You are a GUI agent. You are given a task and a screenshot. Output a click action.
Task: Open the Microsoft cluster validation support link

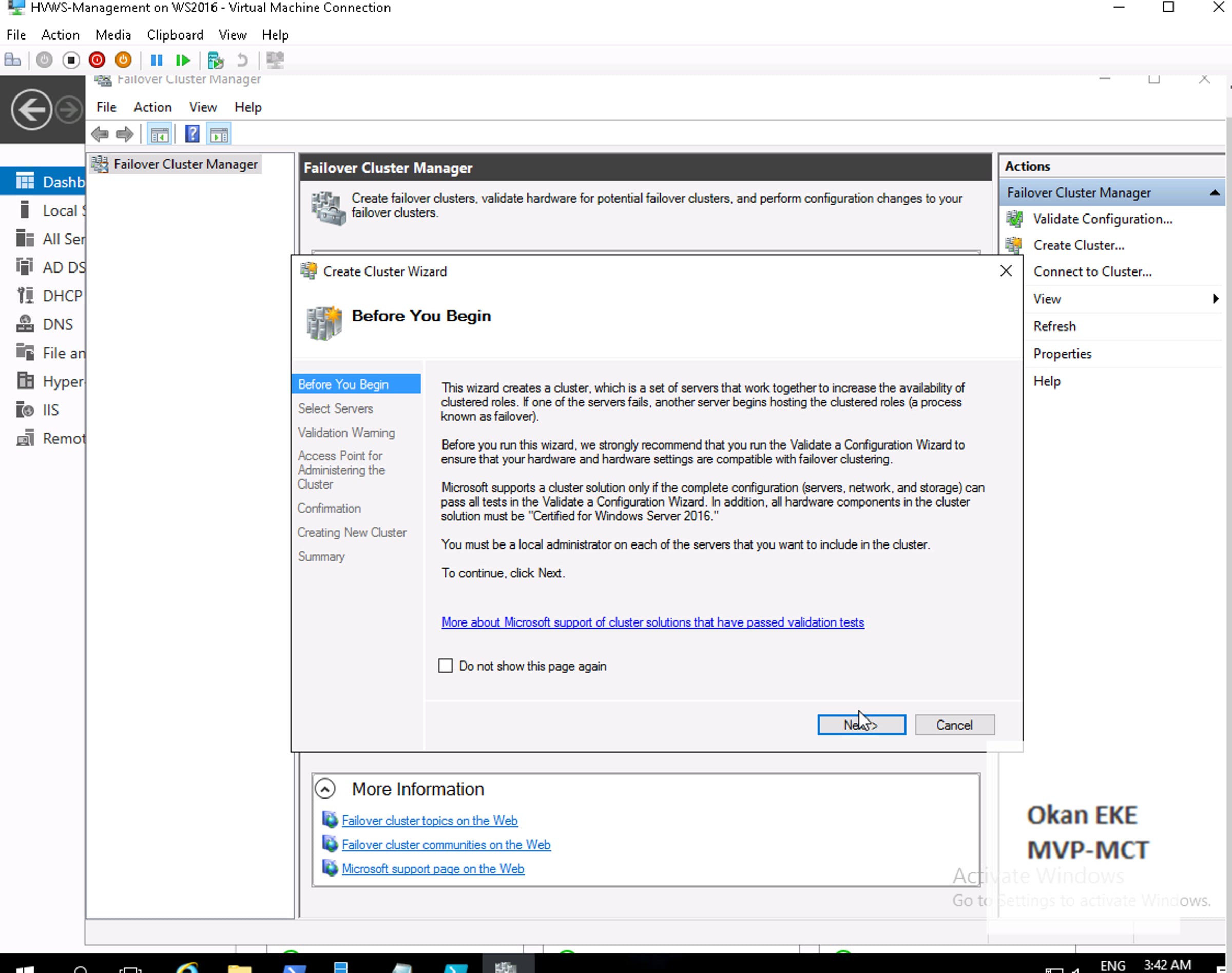(652, 622)
